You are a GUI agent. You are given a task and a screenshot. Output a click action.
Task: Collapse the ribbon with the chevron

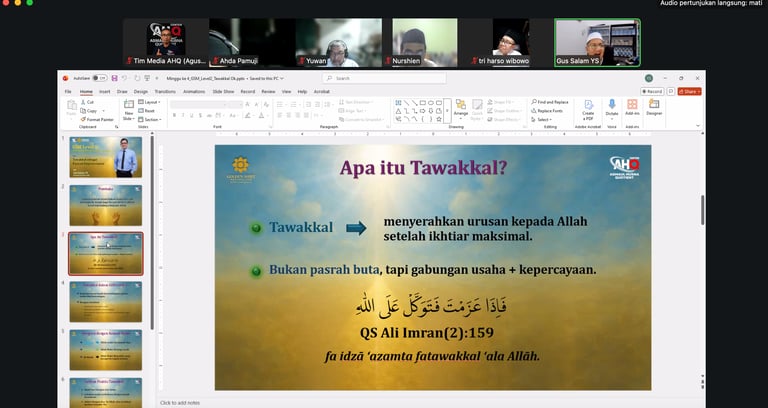(x=698, y=126)
